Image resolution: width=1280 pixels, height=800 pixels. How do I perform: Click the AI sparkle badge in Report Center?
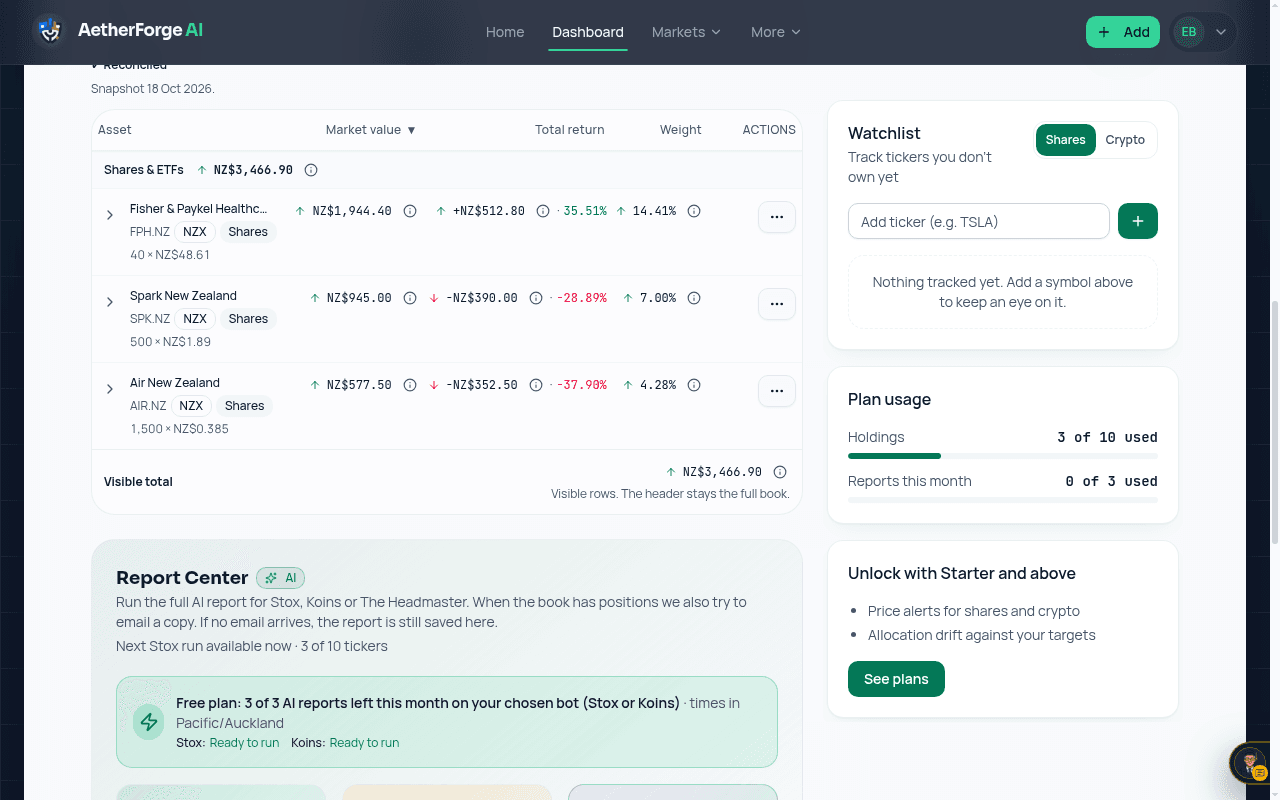(280, 578)
